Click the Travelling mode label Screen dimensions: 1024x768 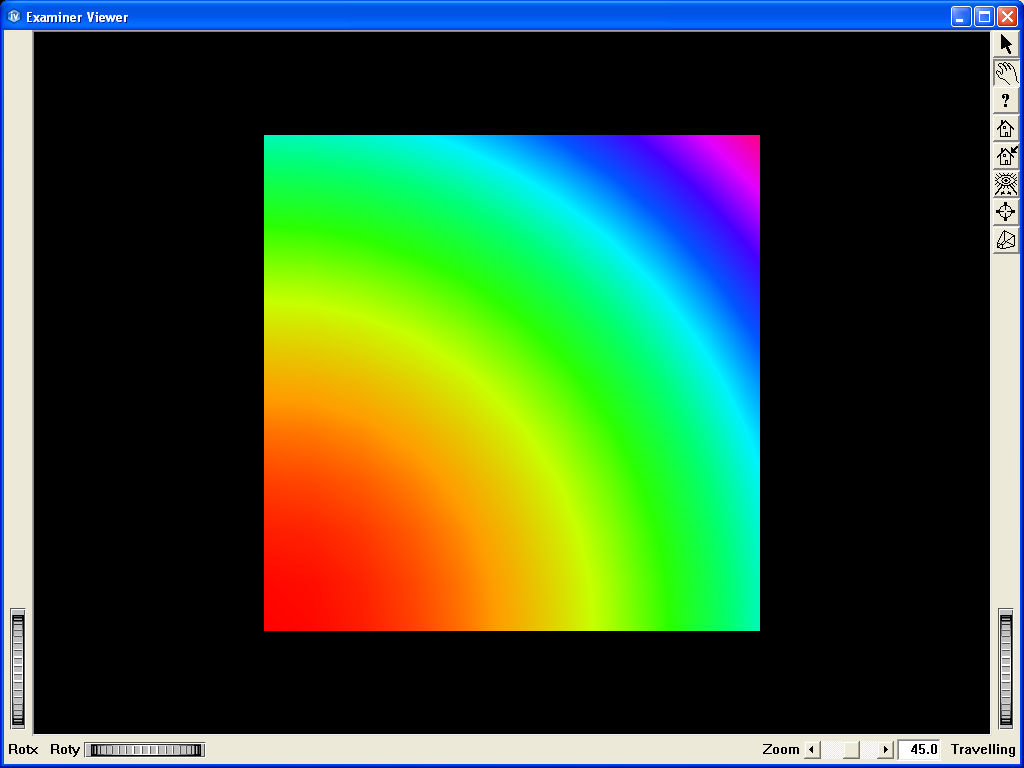click(982, 749)
